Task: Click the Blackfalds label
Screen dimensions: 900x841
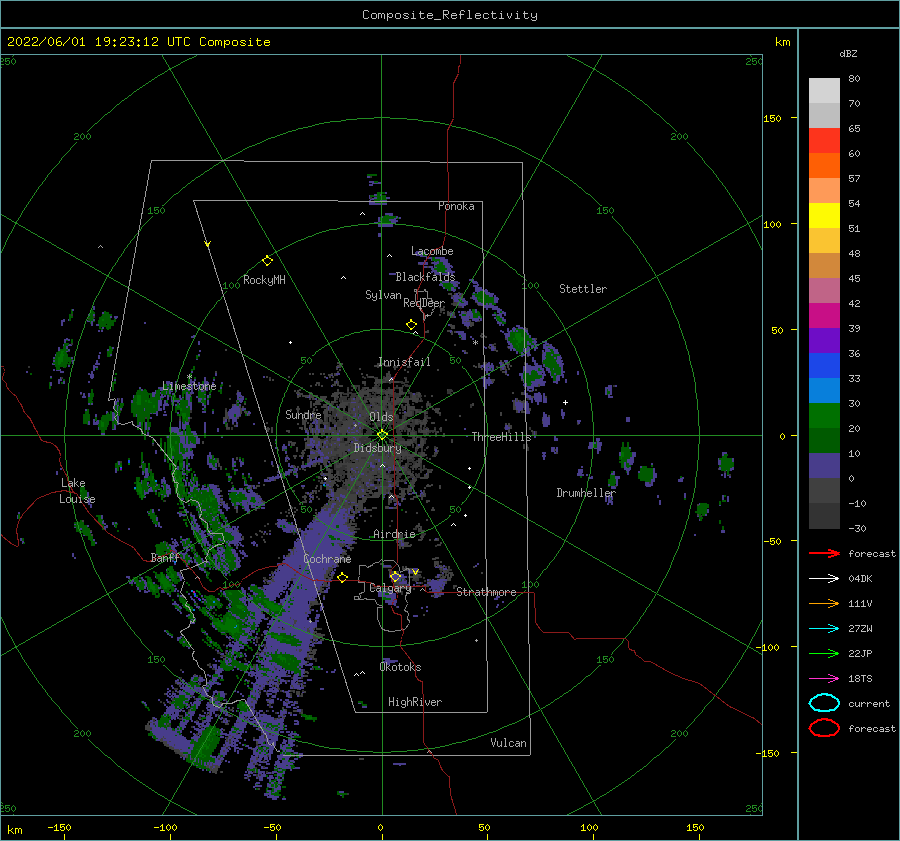Action: [x=425, y=277]
